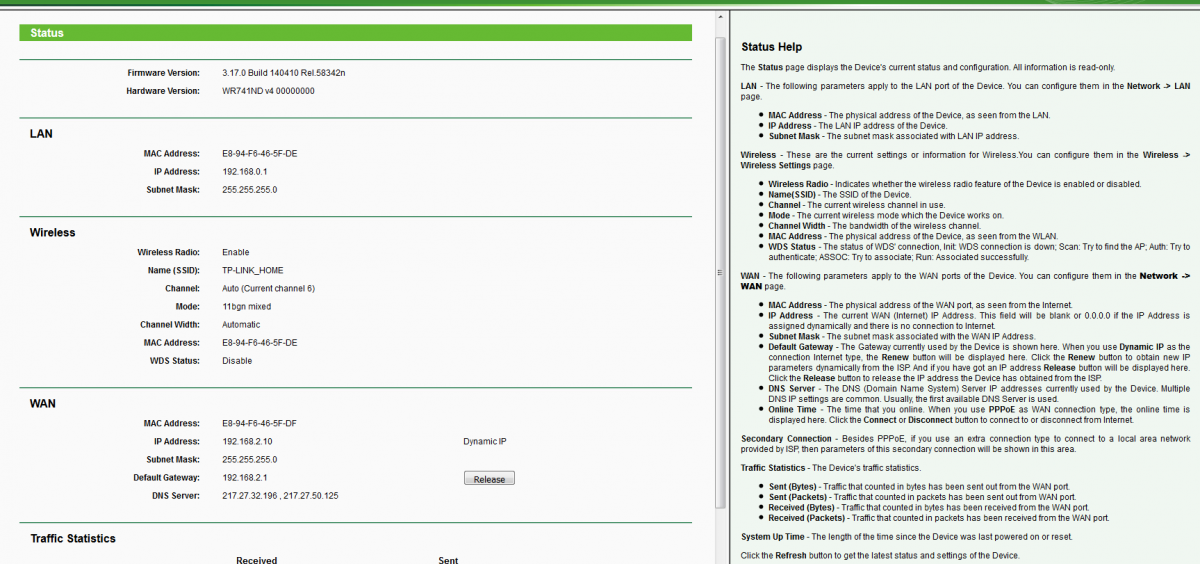Click the Wireless section heading
Screen dimensions: 1200x564
pyautogui.click(x=52, y=232)
